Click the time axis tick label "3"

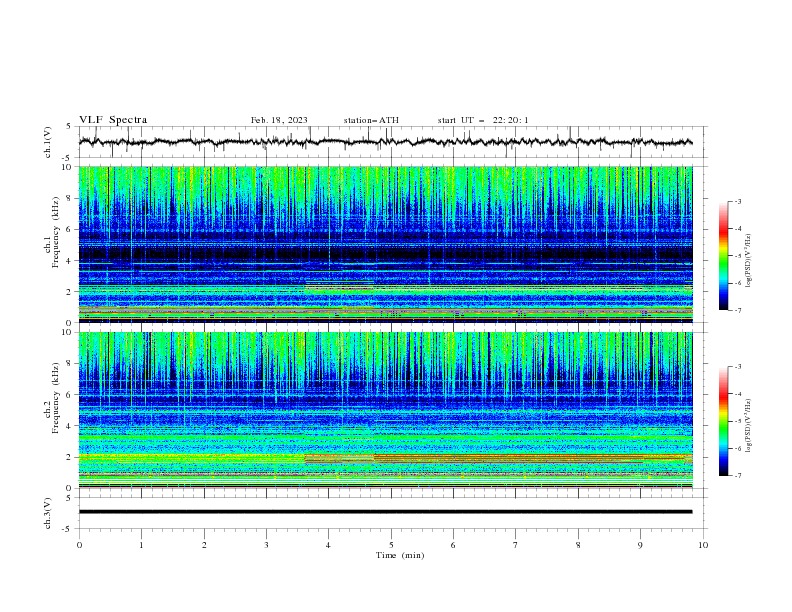point(266,545)
